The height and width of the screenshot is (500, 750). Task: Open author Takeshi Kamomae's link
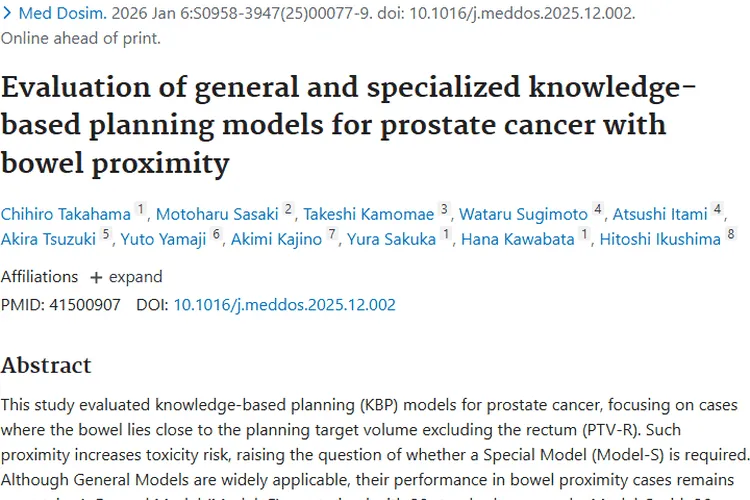tap(369, 213)
